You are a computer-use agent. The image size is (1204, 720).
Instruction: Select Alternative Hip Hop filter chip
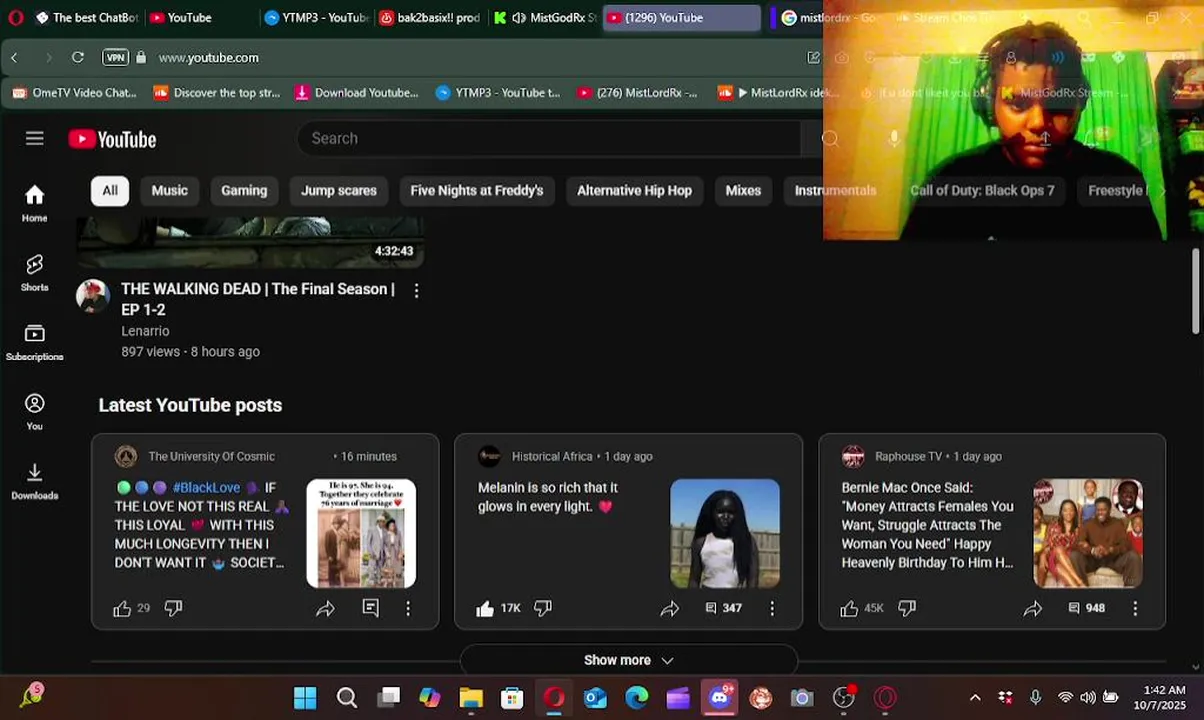click(634, 190)
